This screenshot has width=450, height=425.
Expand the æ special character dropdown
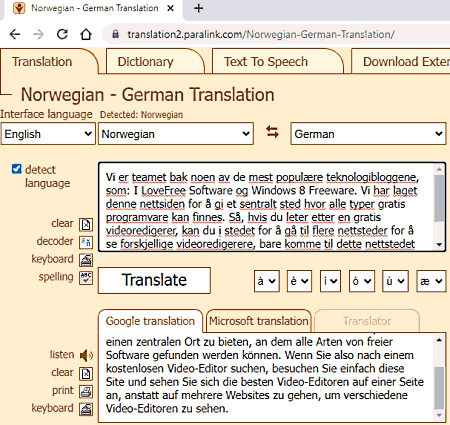[431, 281]
